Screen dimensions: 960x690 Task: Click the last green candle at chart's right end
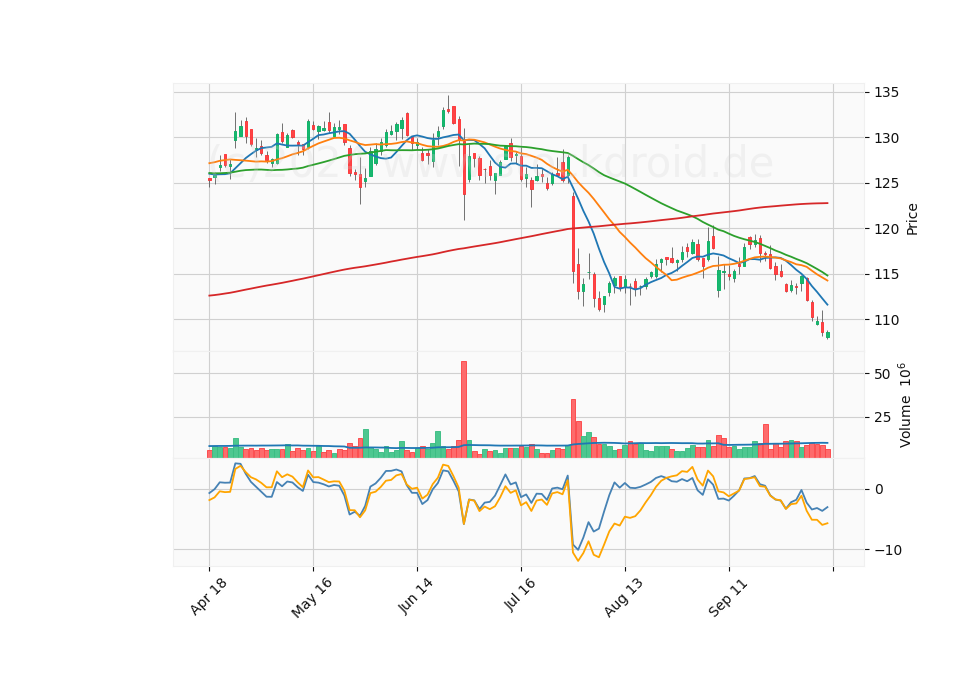click(828, 335)
